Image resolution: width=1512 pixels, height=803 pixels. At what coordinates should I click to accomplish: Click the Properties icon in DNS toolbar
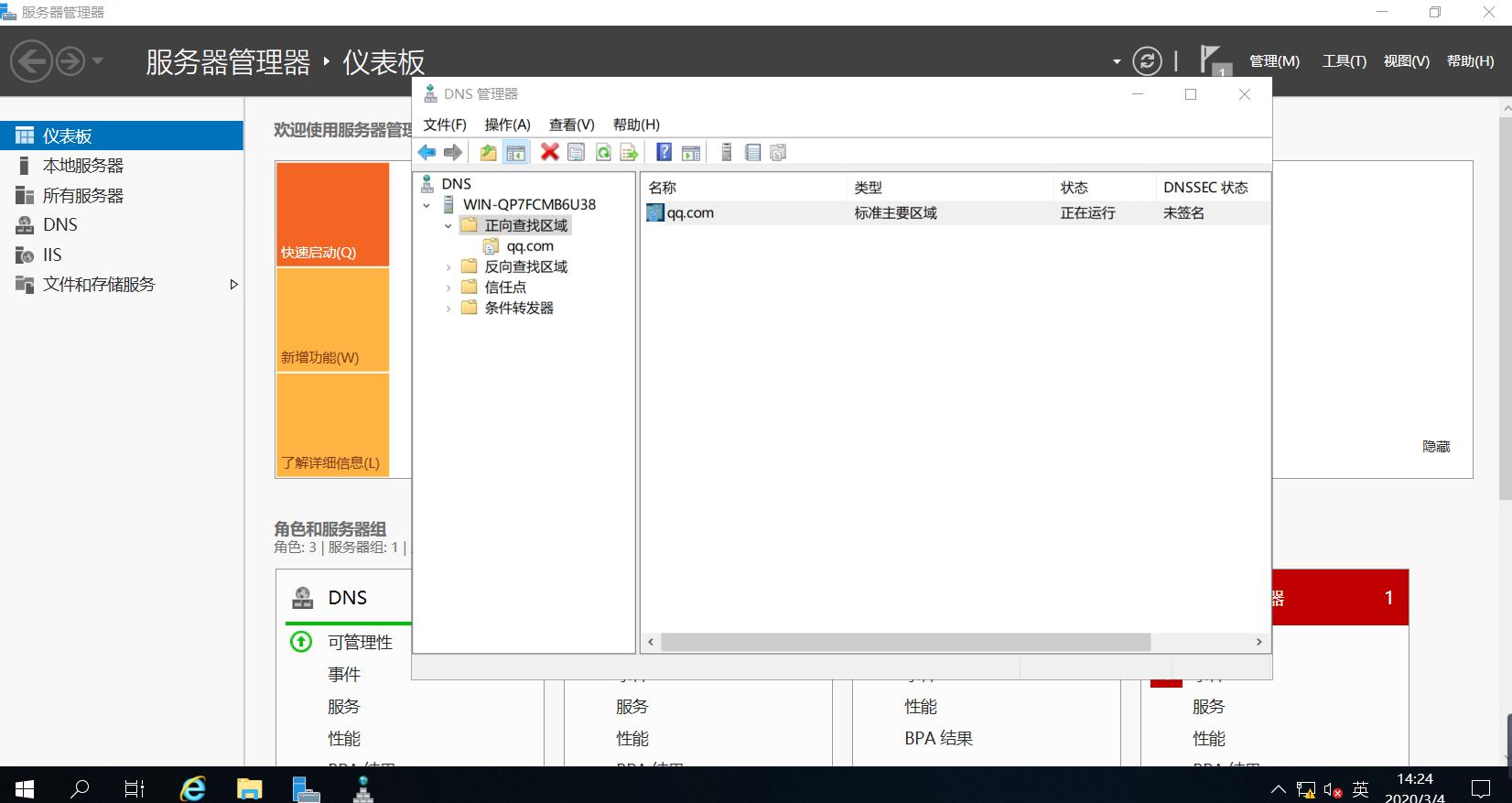pos(576,152)
